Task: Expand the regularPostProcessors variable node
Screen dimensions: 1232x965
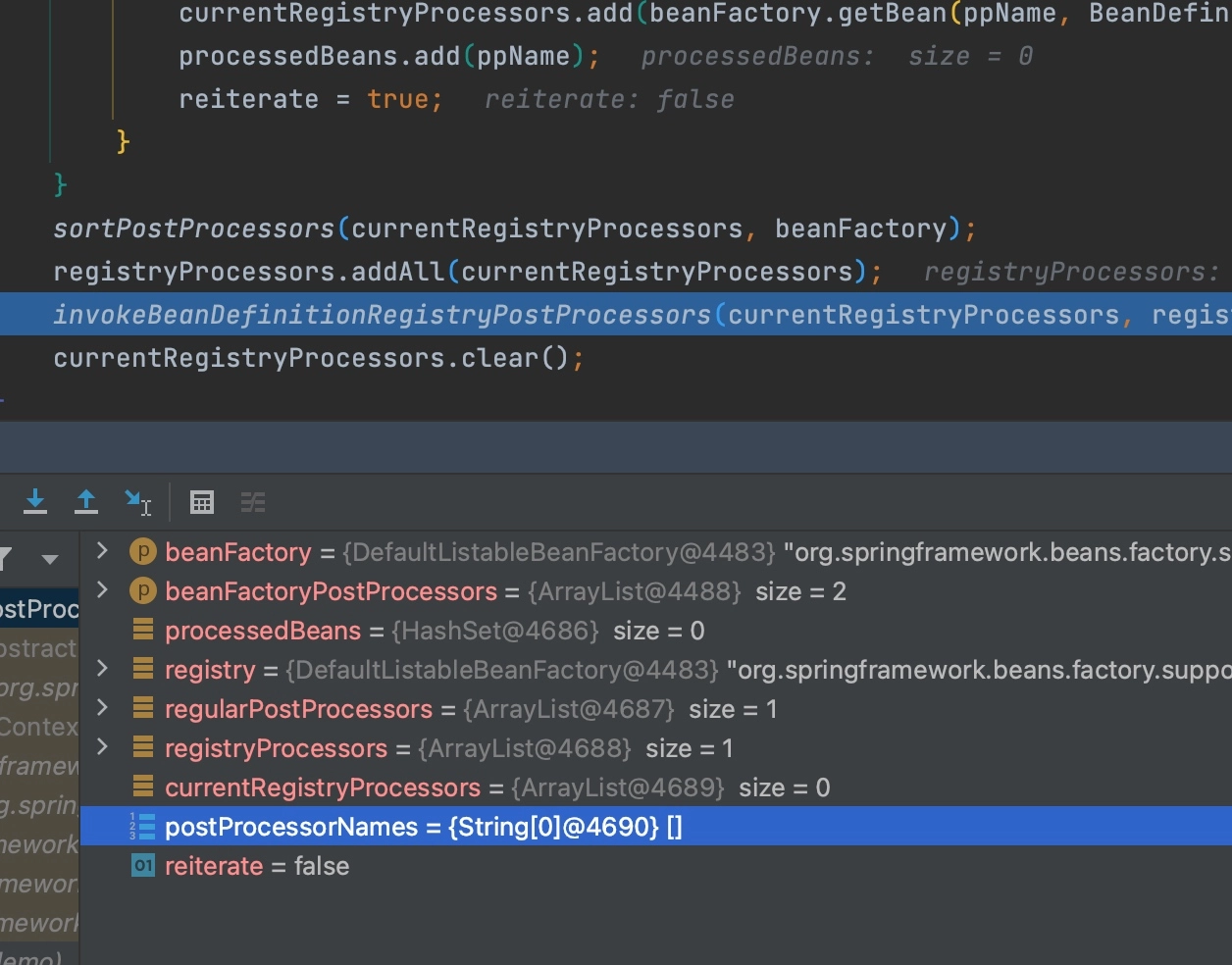Action: pos(102,708)
